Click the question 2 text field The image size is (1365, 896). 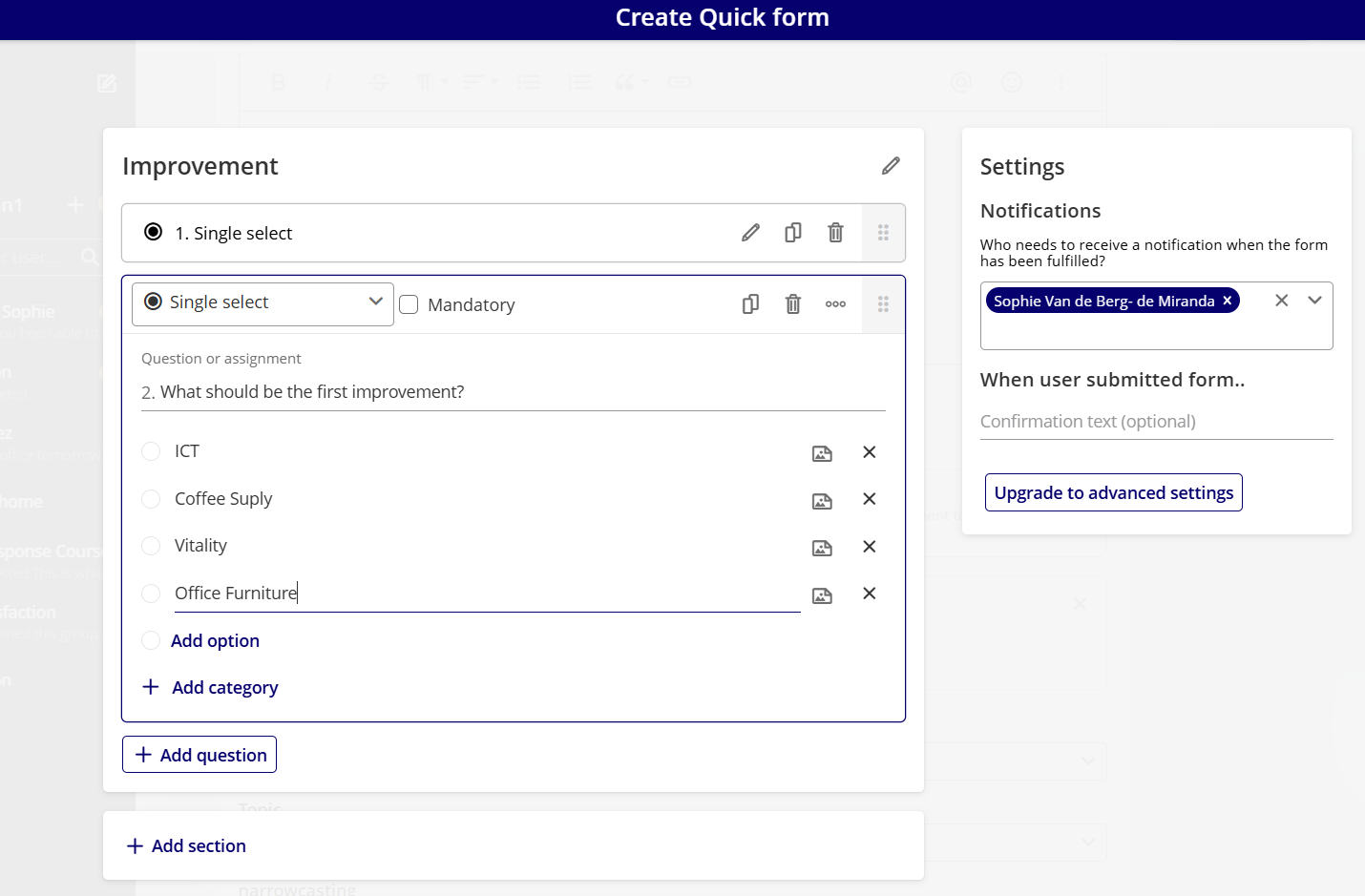click(514, 392)
